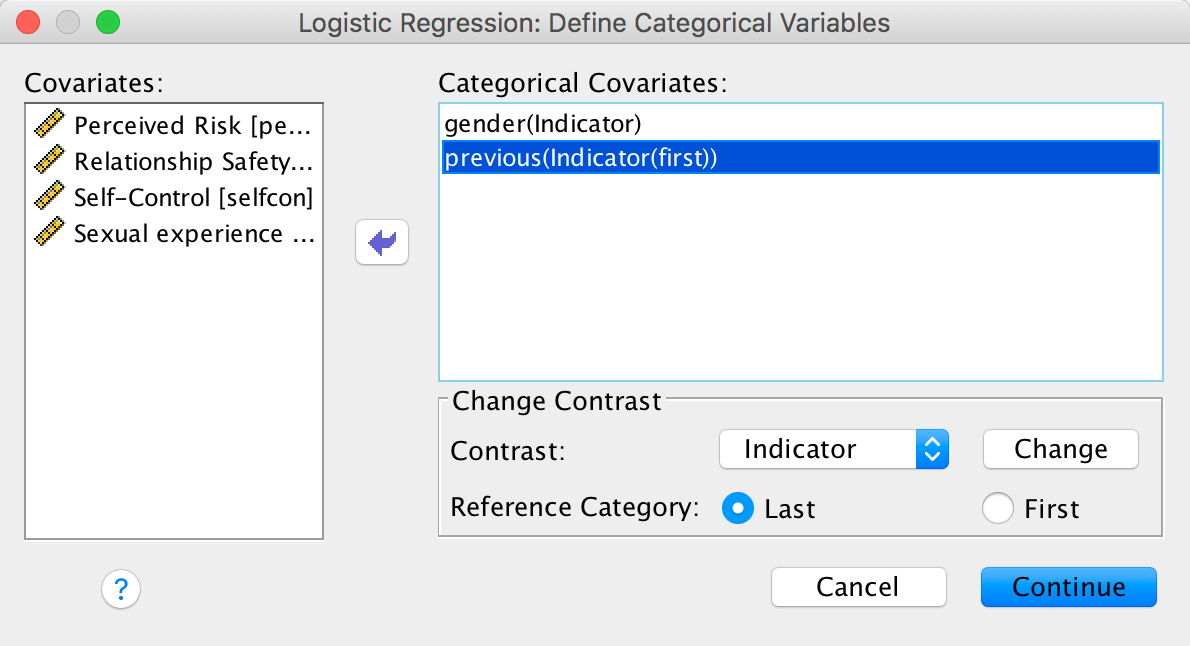
Task: Click the ruler icon beside Self-Control
Action: click(x=49, y=197)
